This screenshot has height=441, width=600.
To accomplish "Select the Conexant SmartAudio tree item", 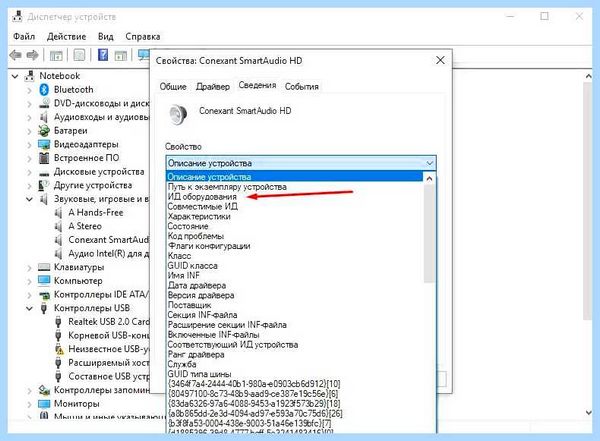I will point(108,240).
